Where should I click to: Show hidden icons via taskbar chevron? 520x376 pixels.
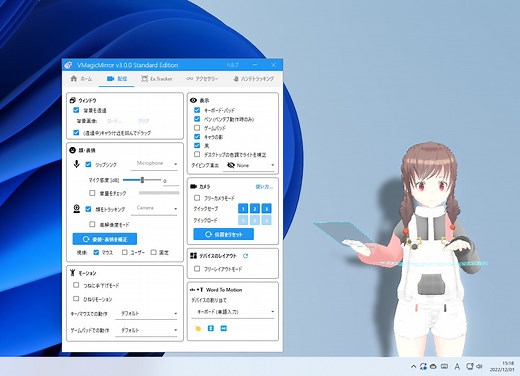click(x=413, y=366)
